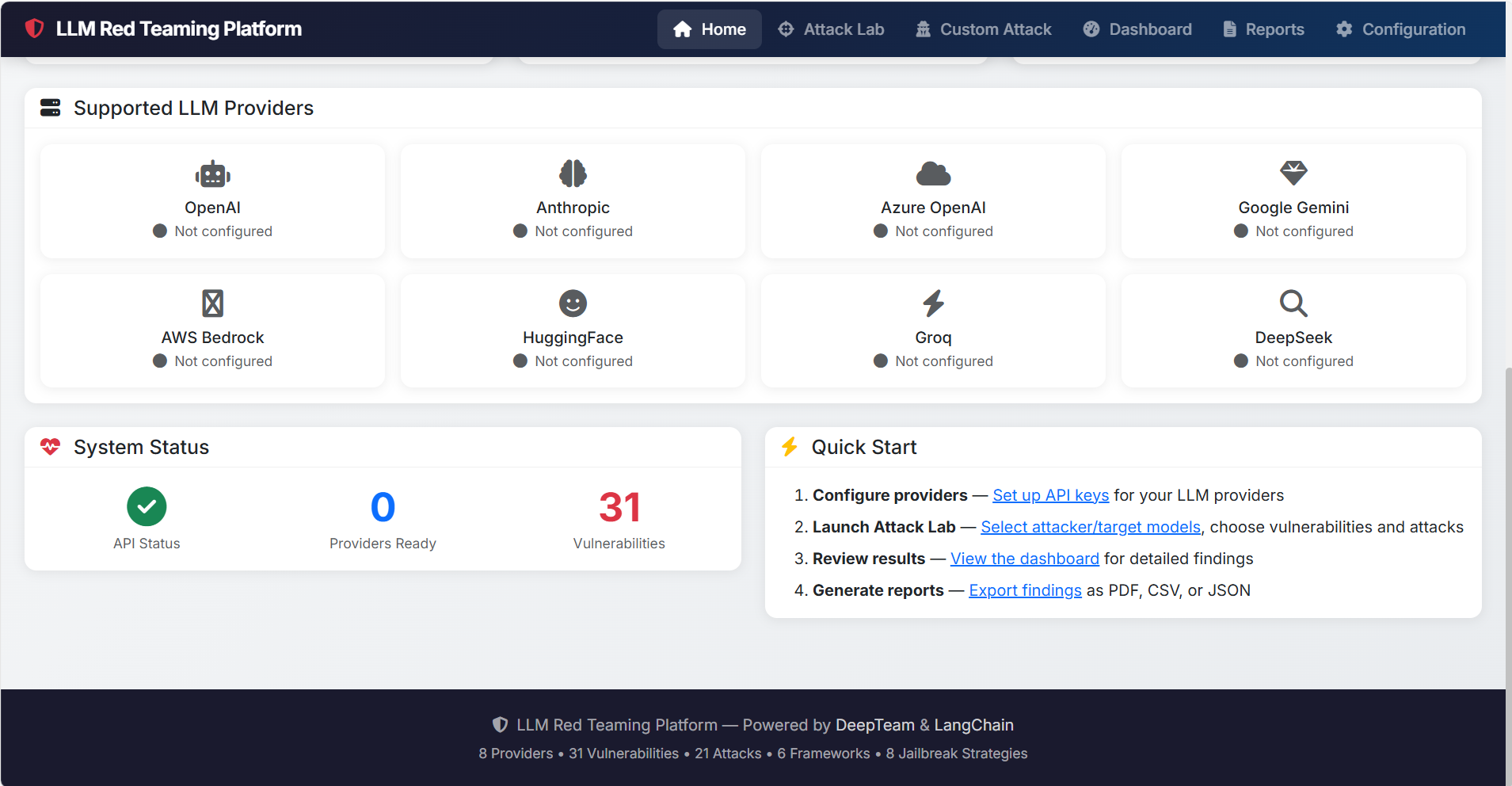Click the "Export findings" link
The width and height of the screenshot is (1512, 786).
coord(1024,589)
